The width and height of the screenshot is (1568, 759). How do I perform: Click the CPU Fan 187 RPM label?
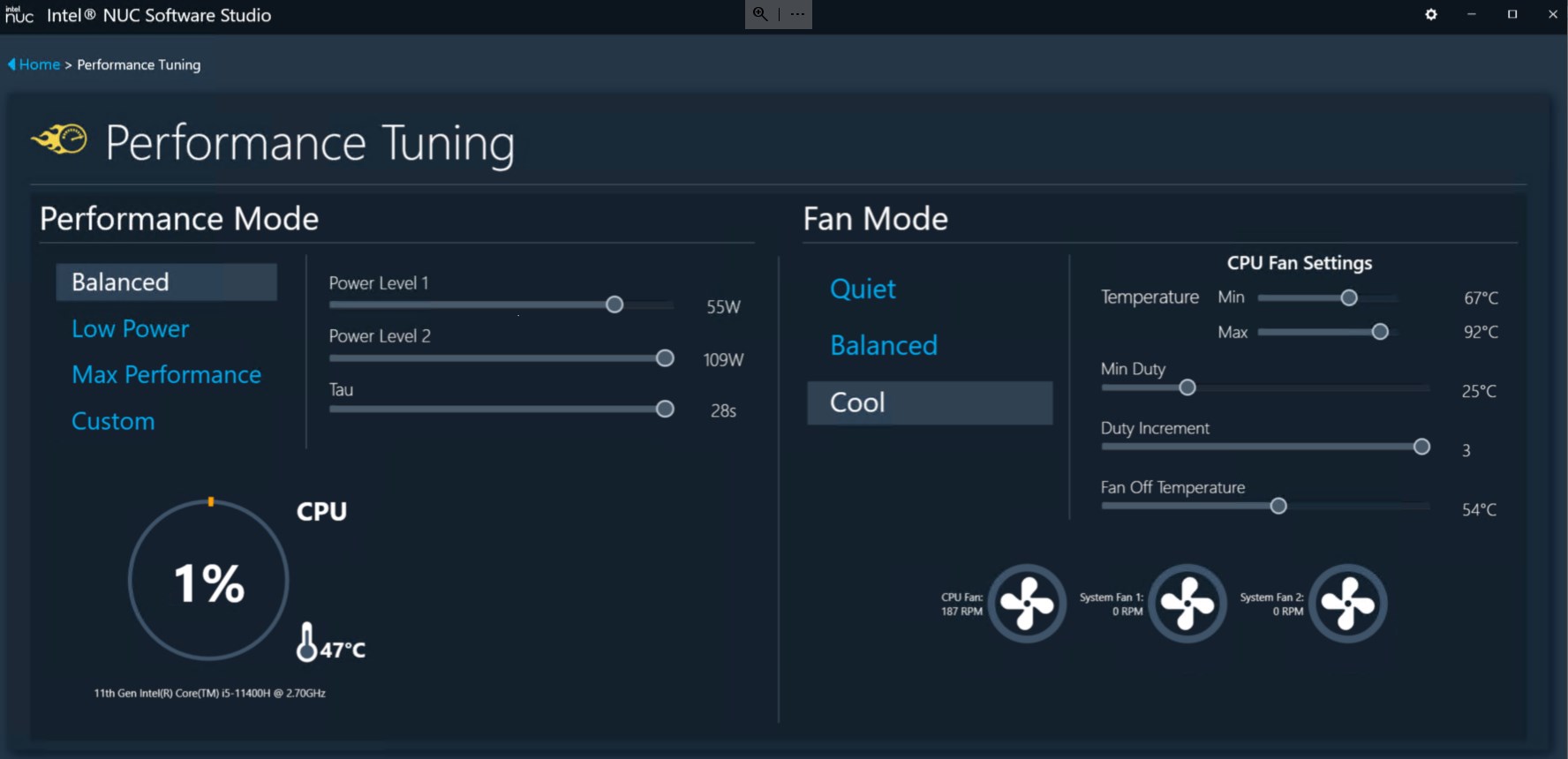[961, 605]
